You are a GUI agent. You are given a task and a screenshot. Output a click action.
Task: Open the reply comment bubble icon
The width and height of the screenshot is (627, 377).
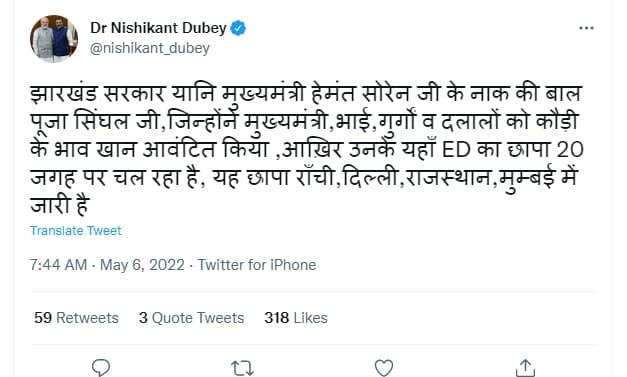point(101,367)
